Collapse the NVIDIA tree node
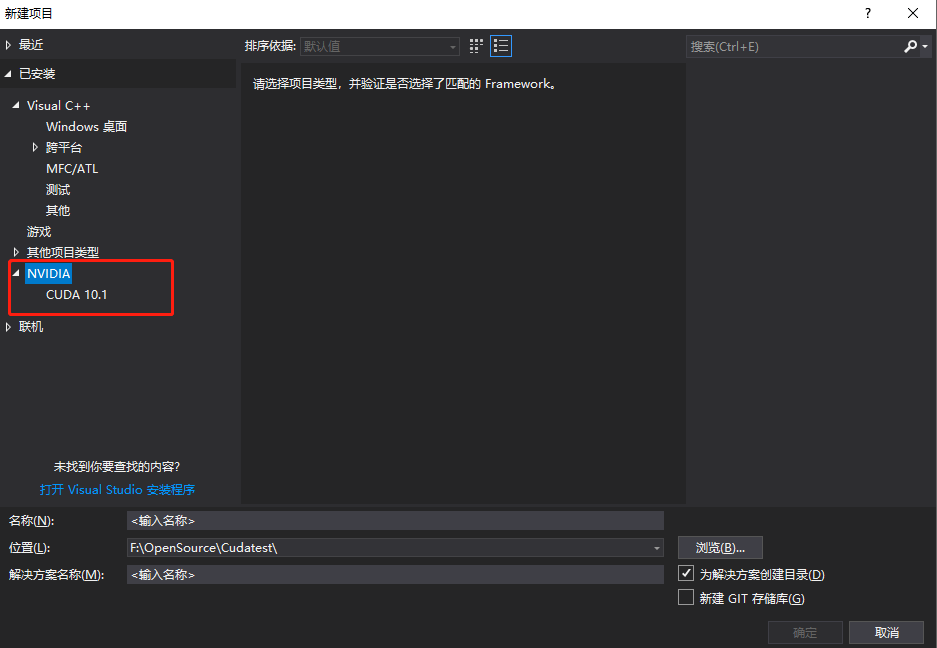The height and width of the screenshot is (648, 937). pos(16,273)
